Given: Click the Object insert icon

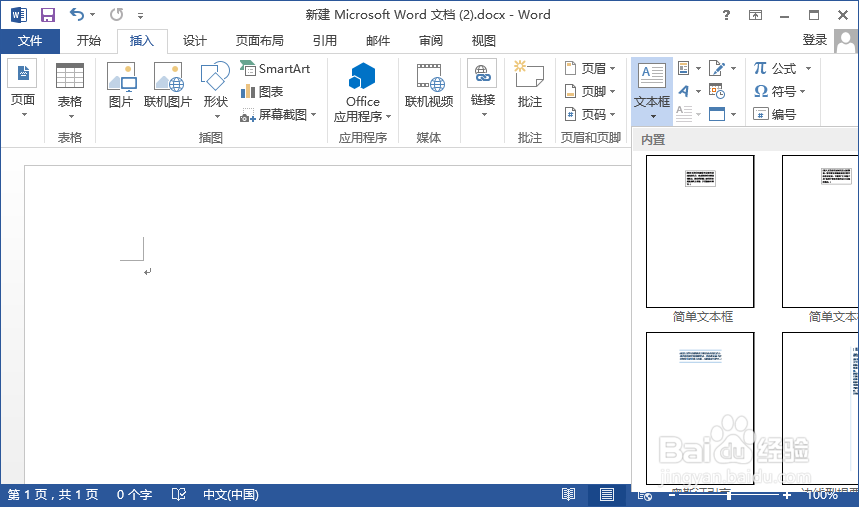Looking at the screenshot, I should 717,114.
